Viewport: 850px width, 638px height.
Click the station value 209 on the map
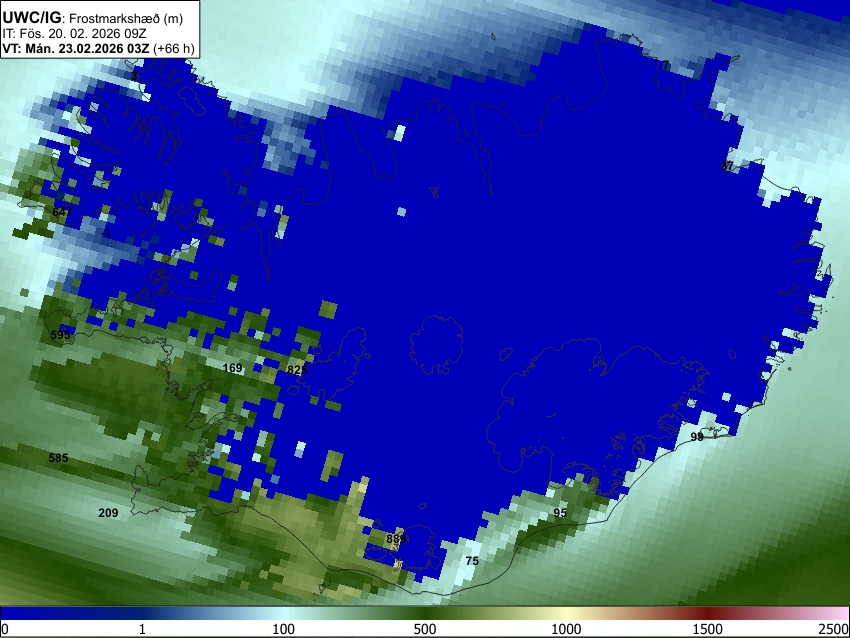(108, 513)
